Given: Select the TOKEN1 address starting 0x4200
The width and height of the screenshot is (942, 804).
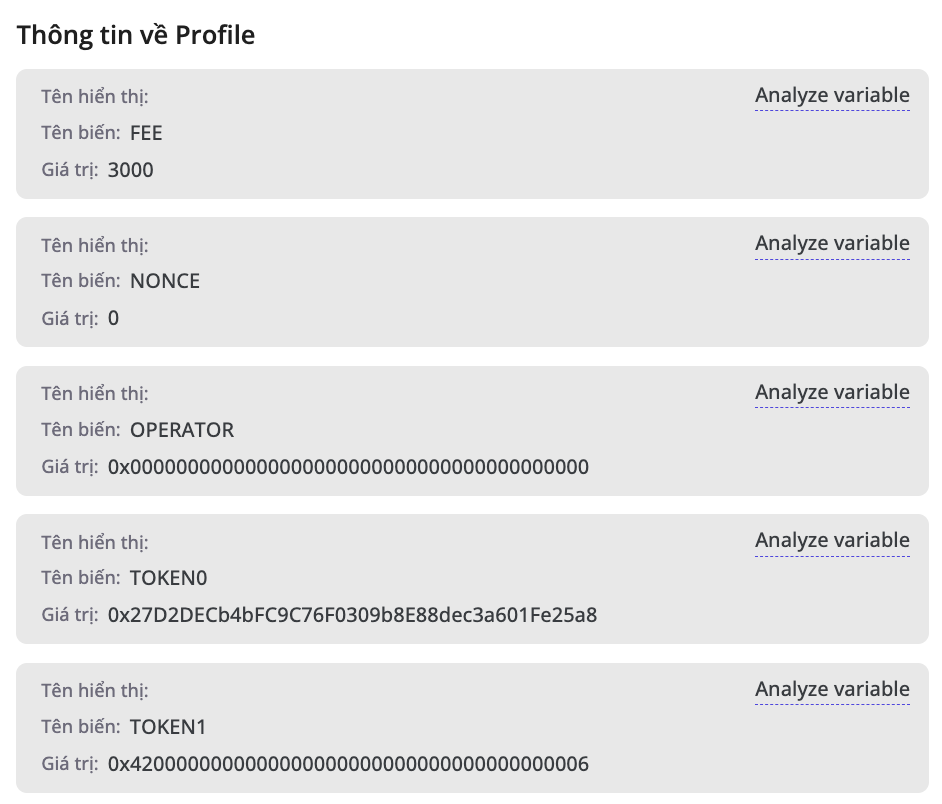Looking at the screenshot, I should pyautogui.click(x=348, y=764).
